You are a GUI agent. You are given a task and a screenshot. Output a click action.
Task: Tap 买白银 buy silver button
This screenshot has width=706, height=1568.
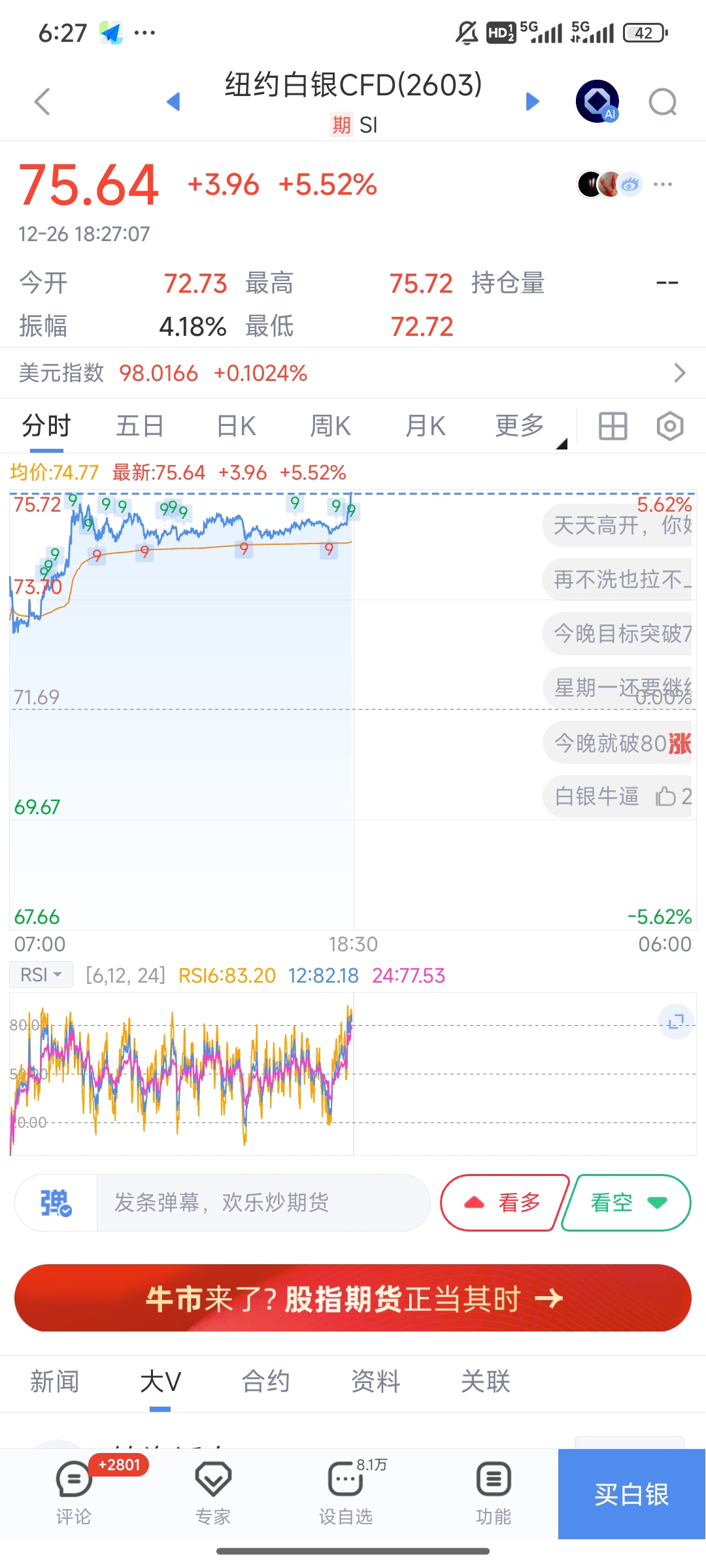[x=631, y=1494]
